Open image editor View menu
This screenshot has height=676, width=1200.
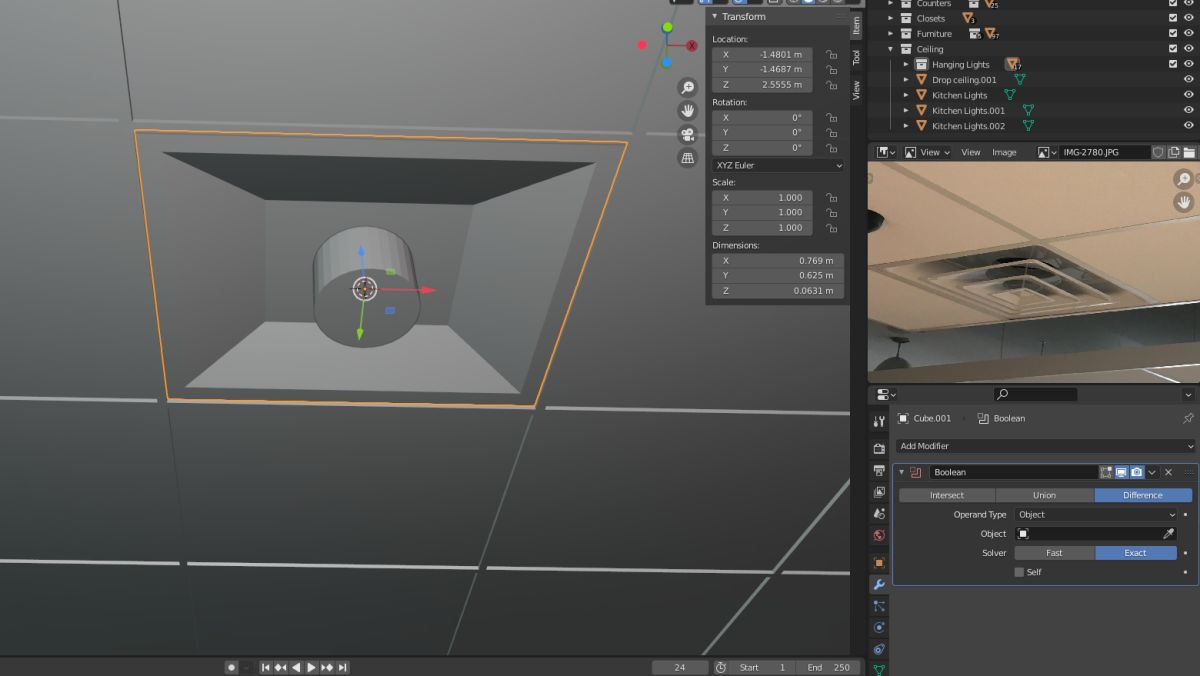click(x=971, y=152)
